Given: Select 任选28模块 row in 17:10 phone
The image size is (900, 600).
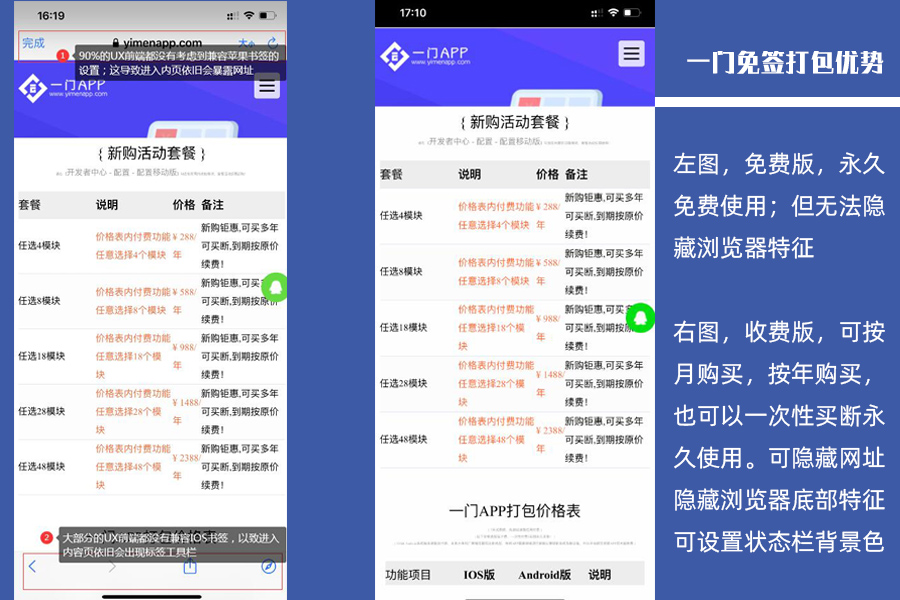Looking at the screenshot, I should coord(515,383).
